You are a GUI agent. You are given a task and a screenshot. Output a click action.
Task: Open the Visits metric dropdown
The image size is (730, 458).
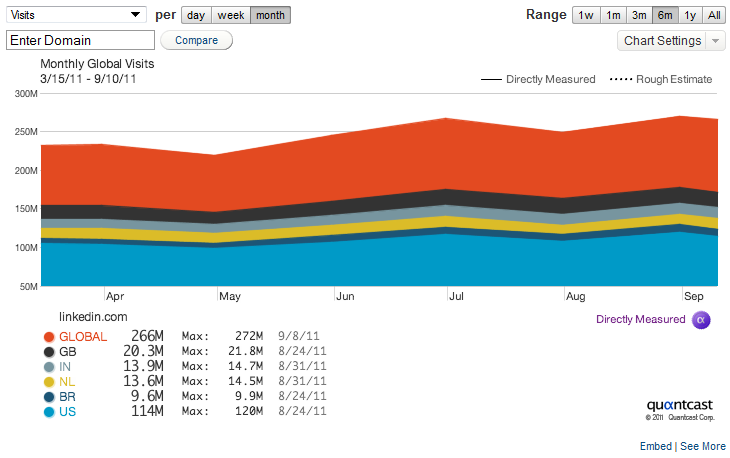[76, 15]
